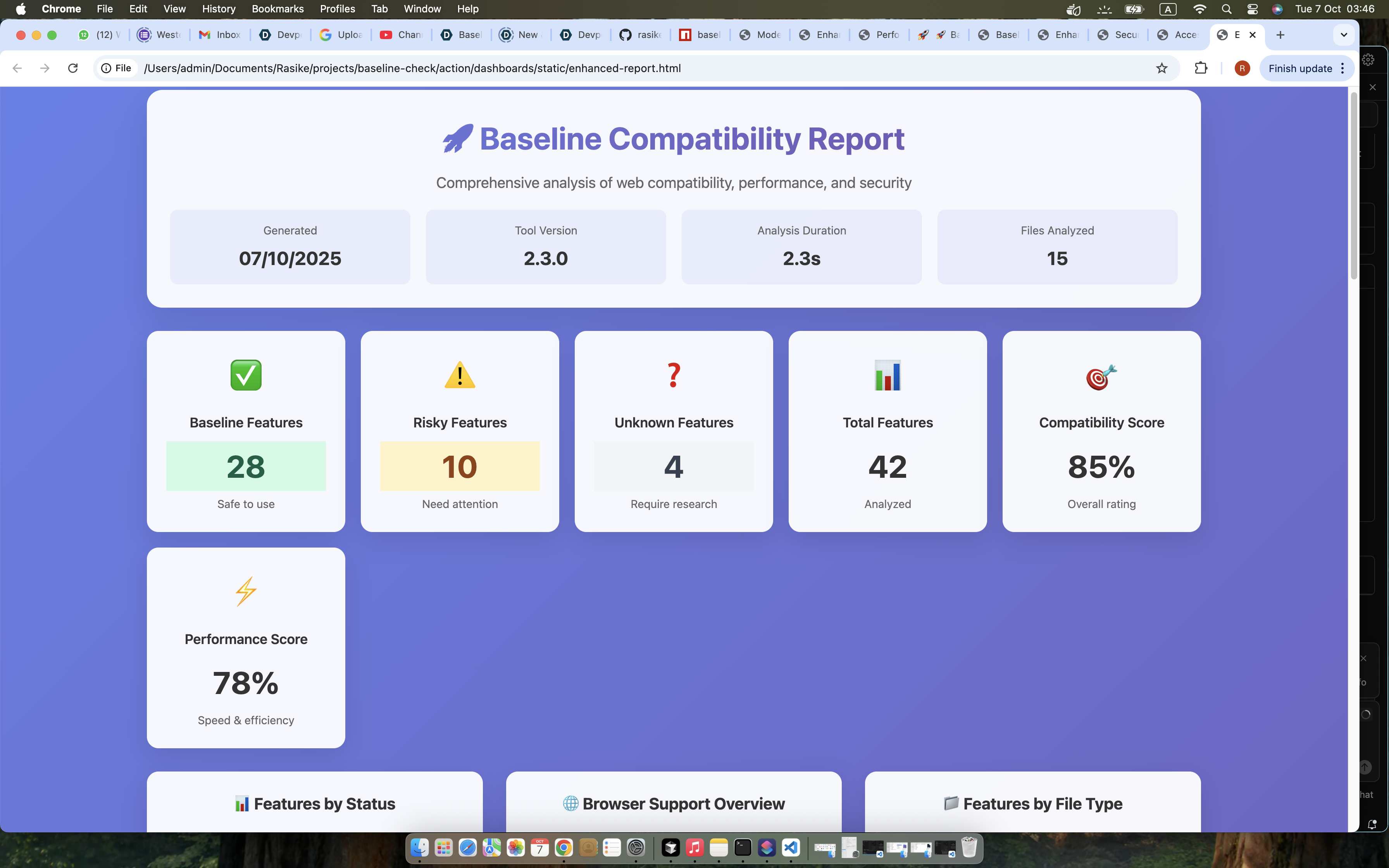Expand the tab search dropdown arrow
The height and width of the screenshot is (868, 1389).
[x=1344, y=35]
